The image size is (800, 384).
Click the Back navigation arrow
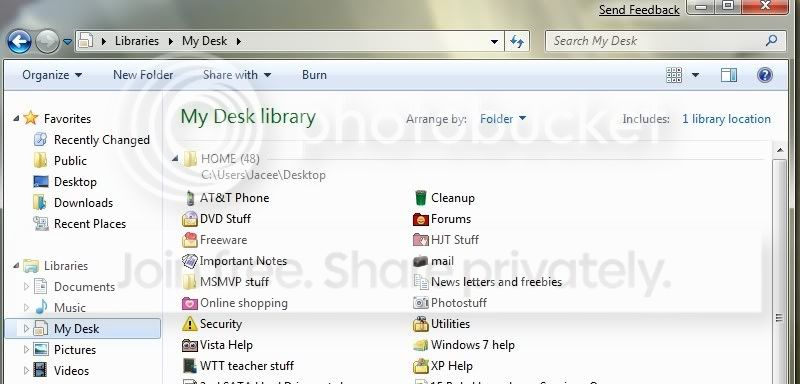click(x=20, y=42)
